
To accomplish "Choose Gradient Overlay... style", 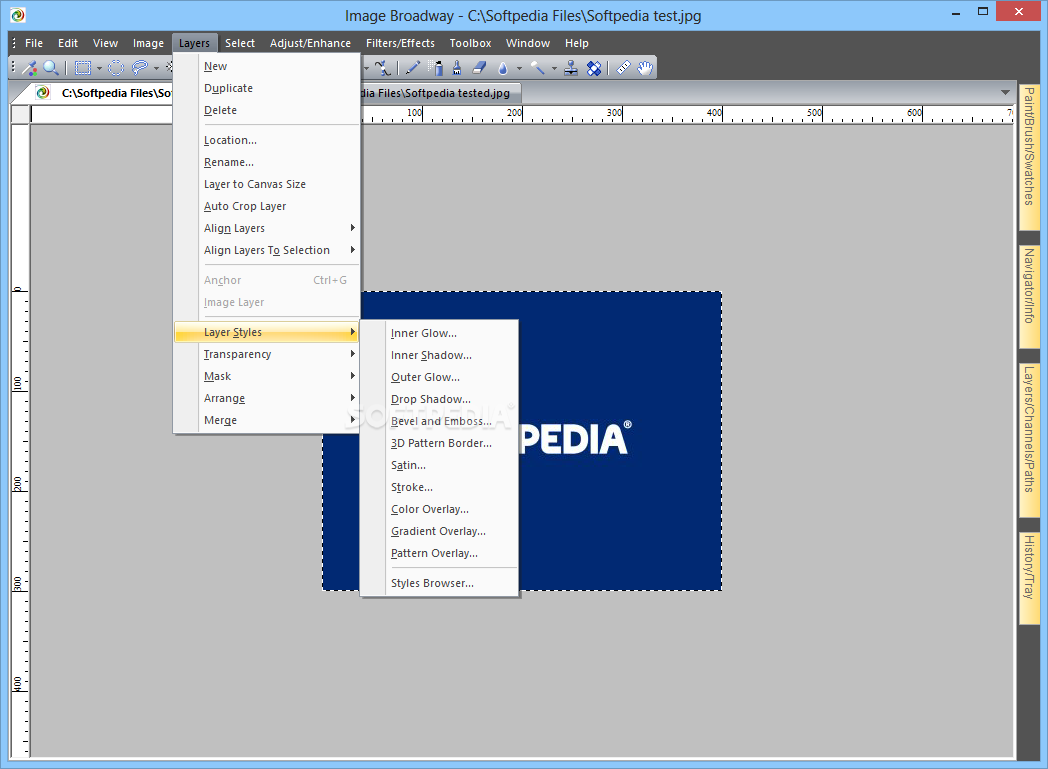I will click(x=439, y=532).
